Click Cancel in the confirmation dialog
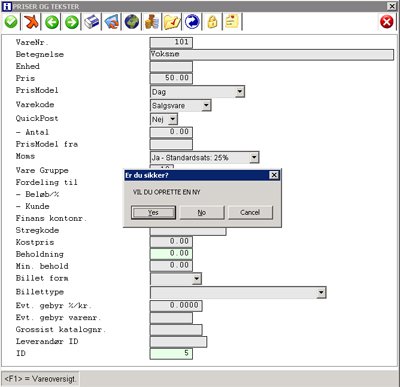The image size is (400, 387). pyautogui.click(x=250, y=212)
